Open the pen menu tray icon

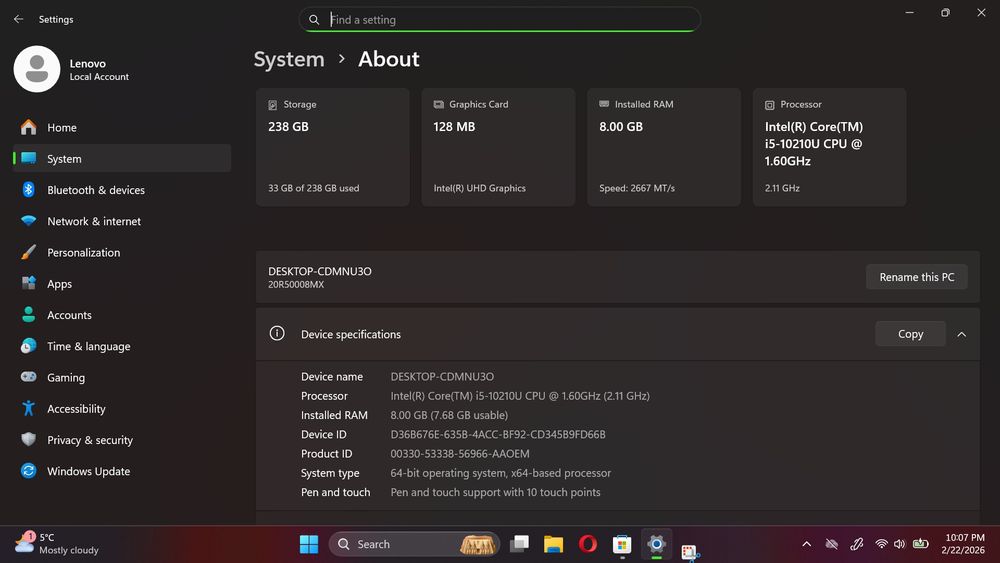(x=857, y=544)
